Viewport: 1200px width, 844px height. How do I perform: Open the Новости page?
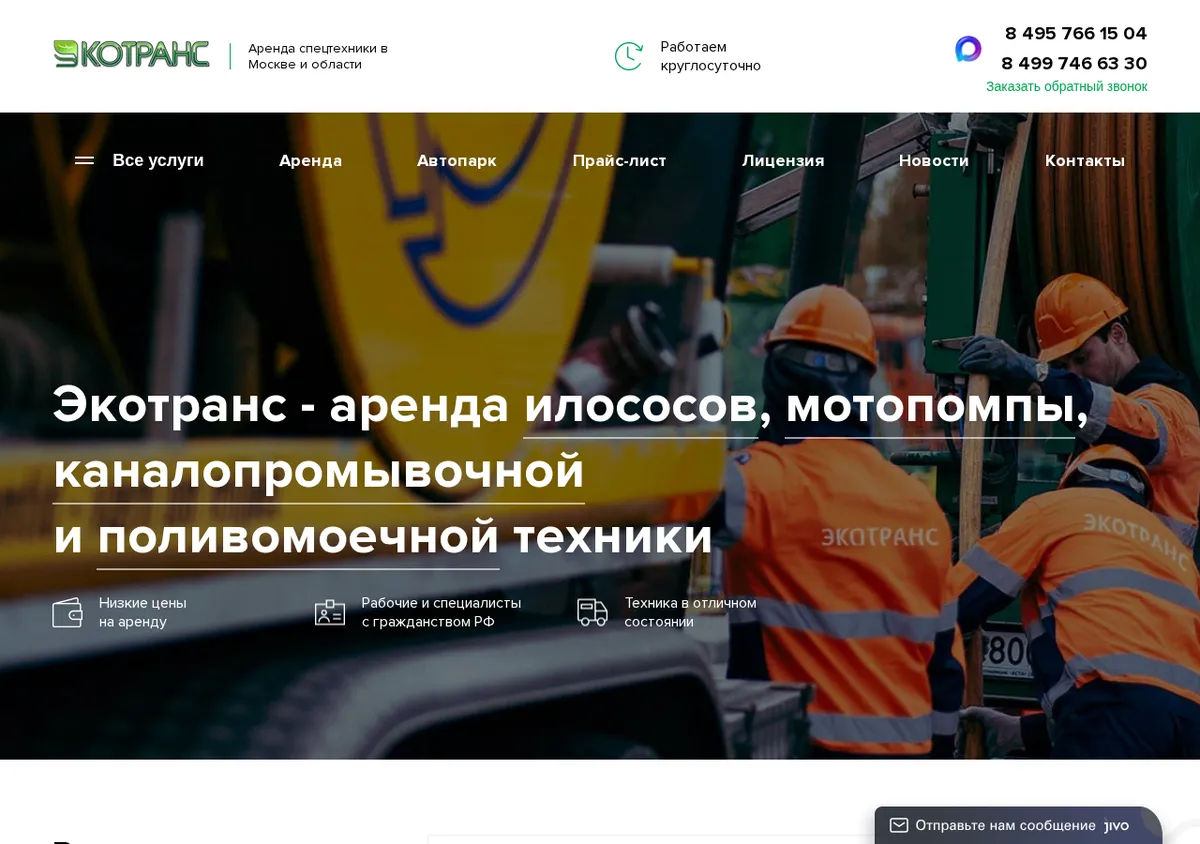tap(934, 161)
